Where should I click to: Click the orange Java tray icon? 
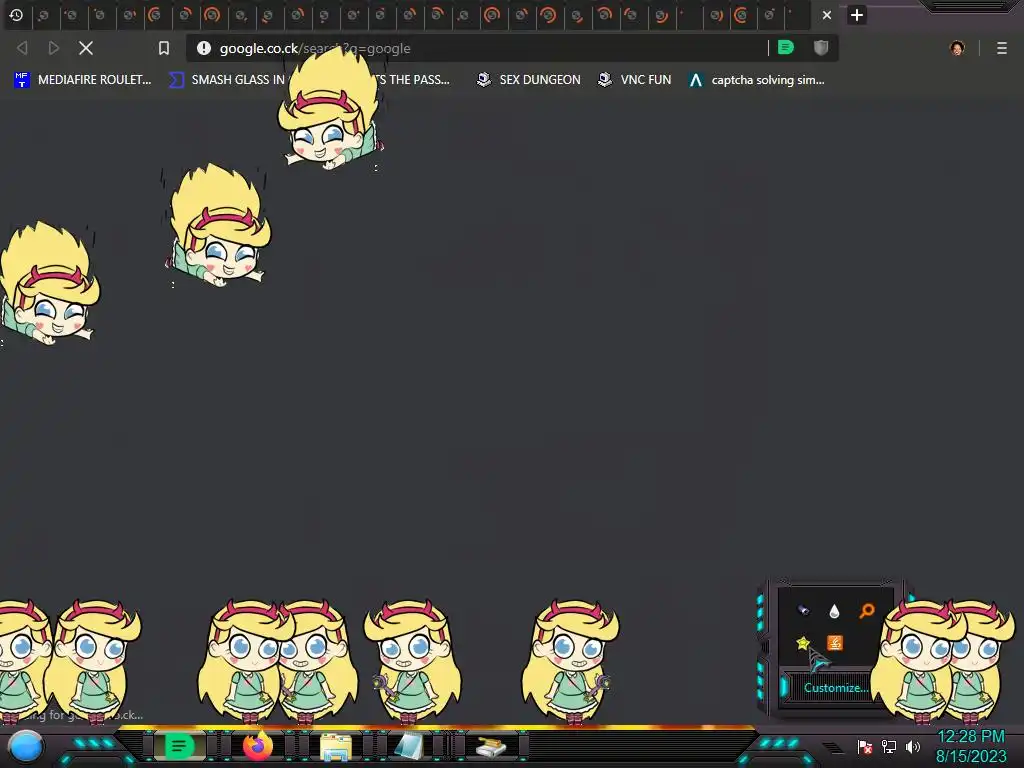[x=835, y=643]
